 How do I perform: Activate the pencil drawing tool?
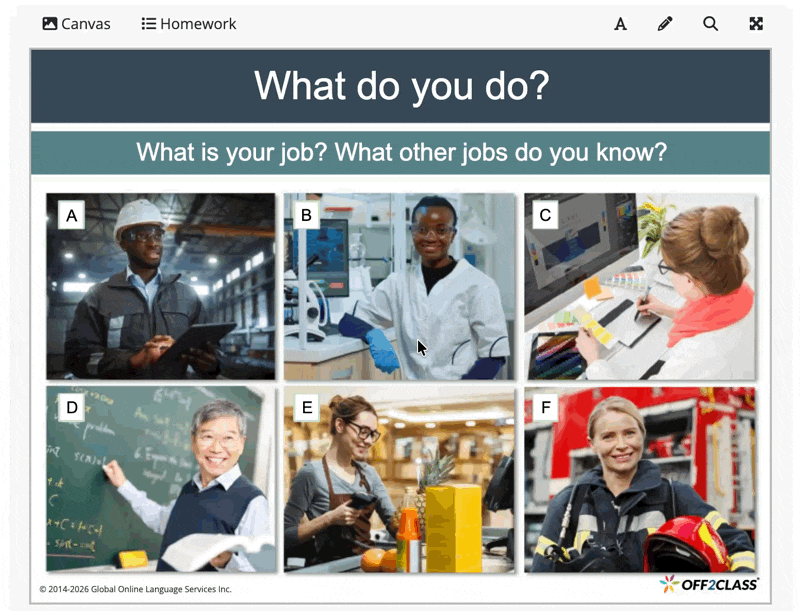[665, 24]
